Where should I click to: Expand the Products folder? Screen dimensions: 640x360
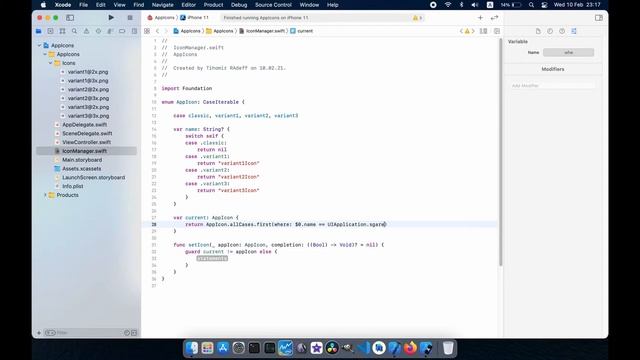[x=45, y=195]
